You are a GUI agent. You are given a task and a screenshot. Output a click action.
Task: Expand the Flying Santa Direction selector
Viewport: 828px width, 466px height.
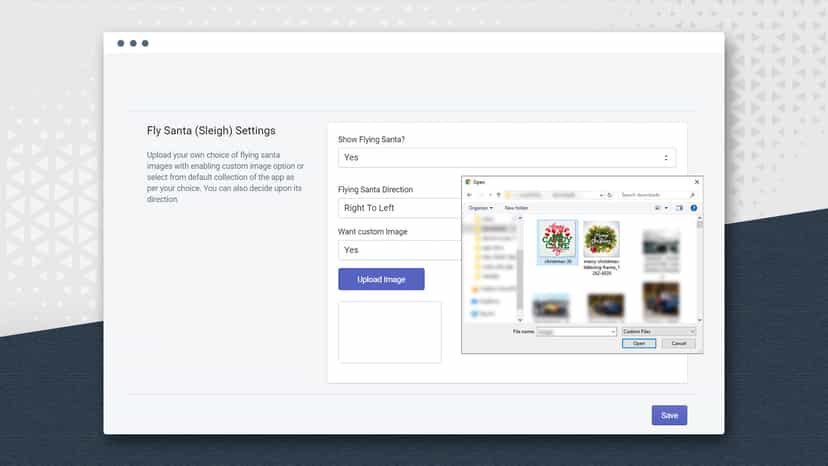tap(400, 208)
